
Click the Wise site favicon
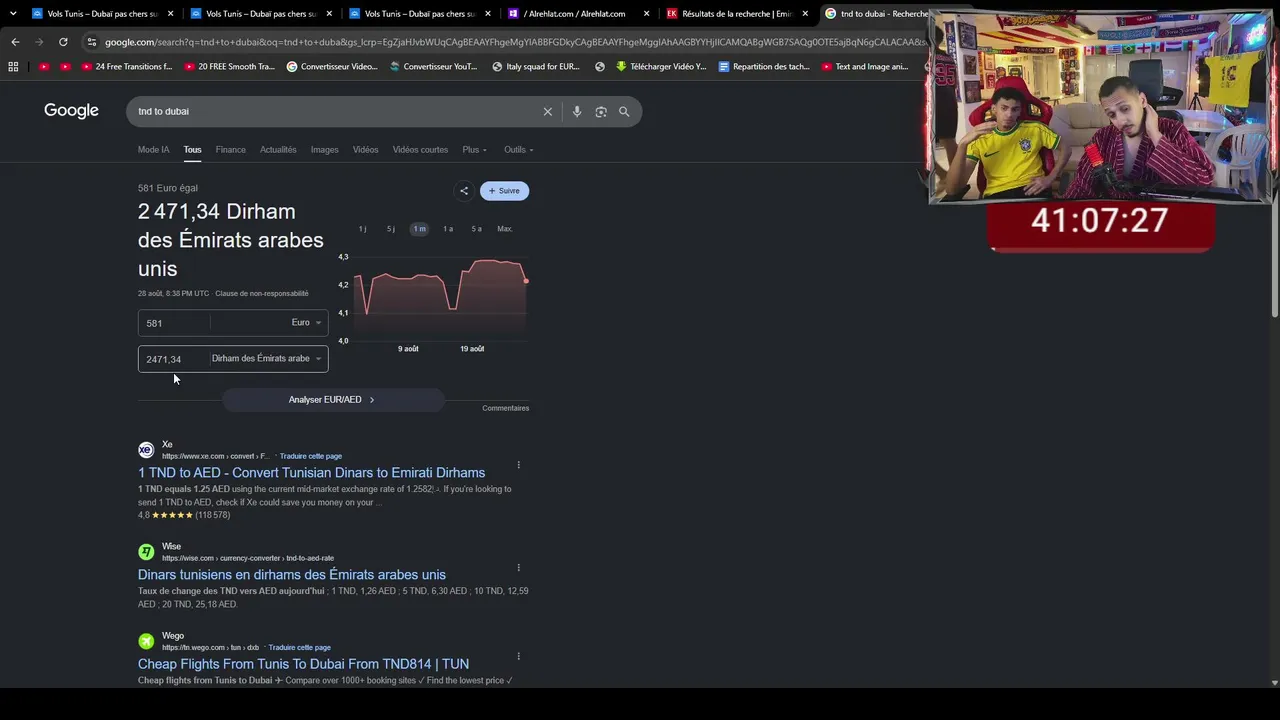[146, 552]
